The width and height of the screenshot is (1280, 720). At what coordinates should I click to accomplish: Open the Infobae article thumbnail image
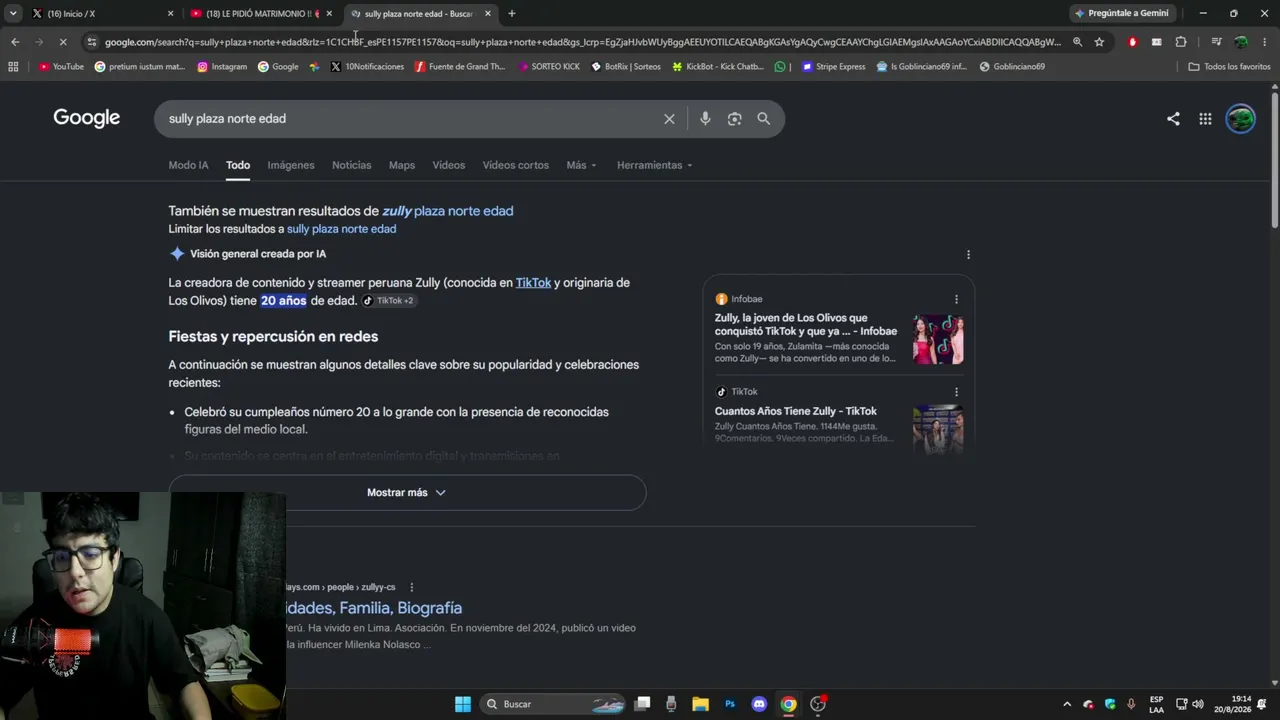[938, 339]
